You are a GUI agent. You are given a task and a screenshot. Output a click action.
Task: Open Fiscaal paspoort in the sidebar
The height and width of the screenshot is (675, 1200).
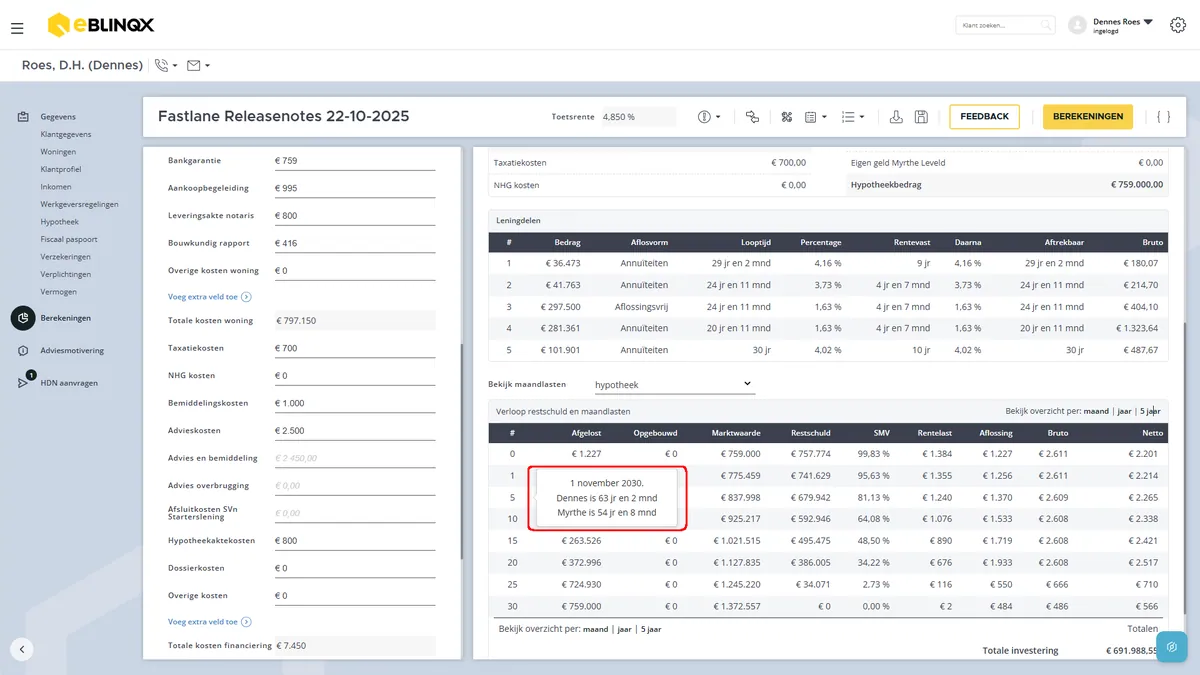[69, 239]
